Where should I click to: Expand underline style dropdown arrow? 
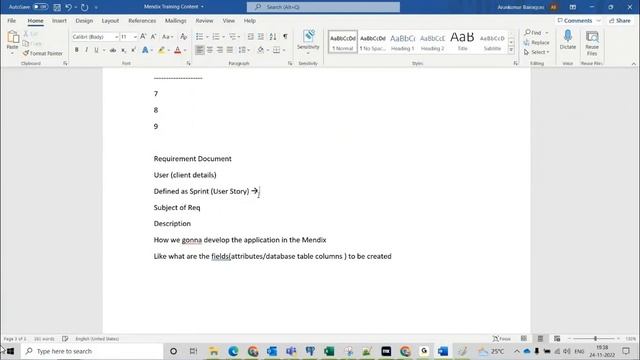tap(104, 50)
